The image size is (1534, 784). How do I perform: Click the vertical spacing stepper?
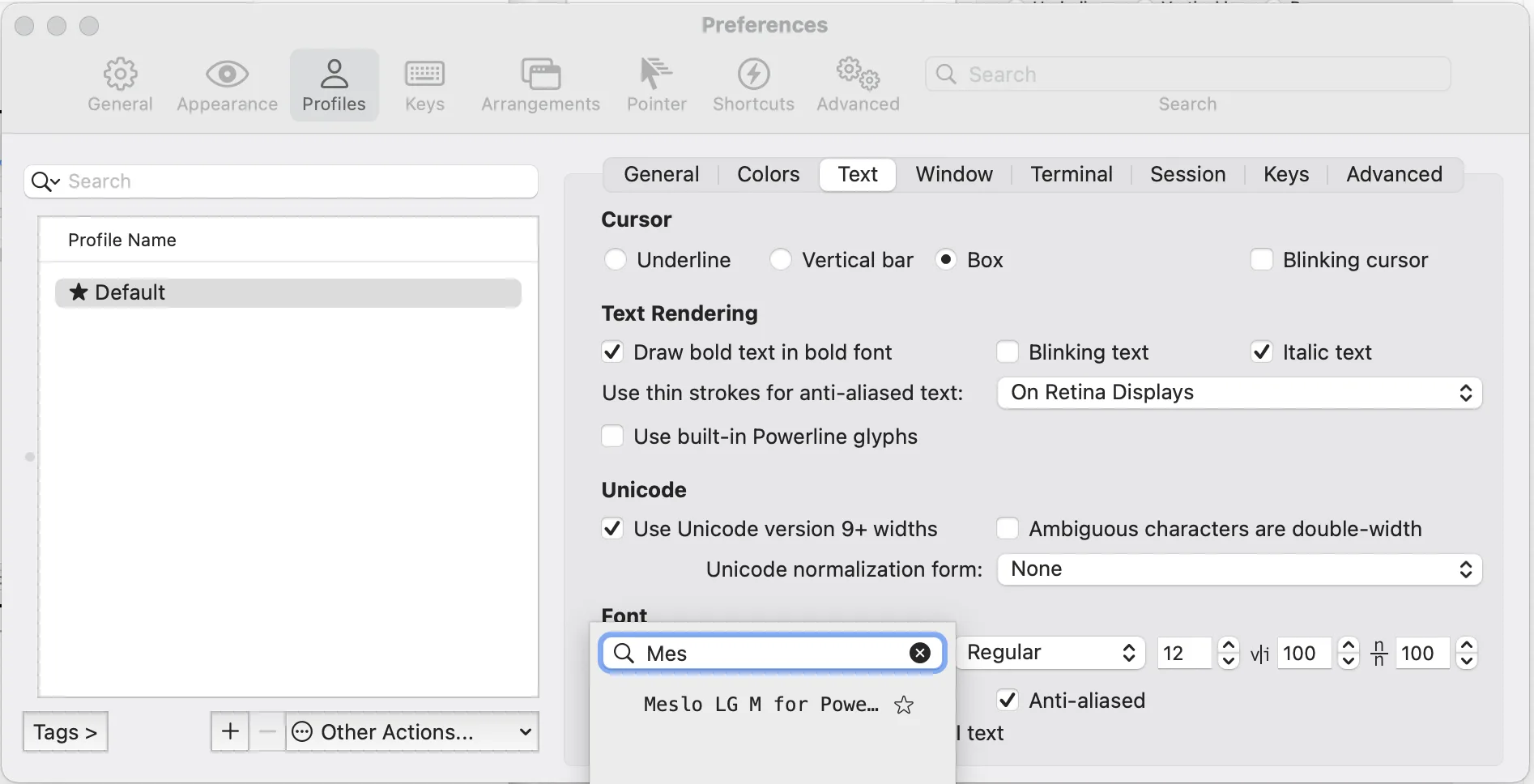click(x=1467, y=653)
